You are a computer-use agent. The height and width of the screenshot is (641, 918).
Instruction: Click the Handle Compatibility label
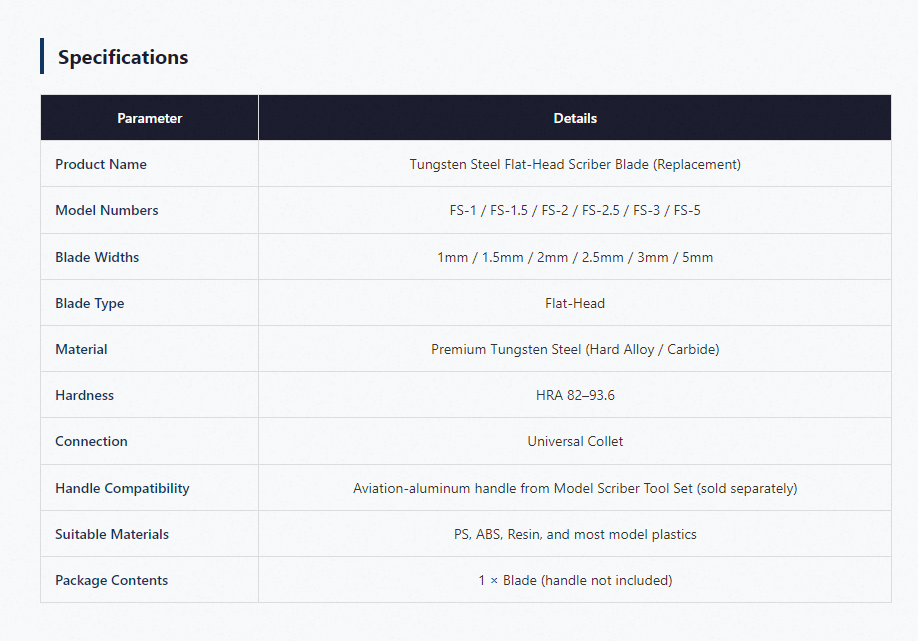[x=122, y=488]
